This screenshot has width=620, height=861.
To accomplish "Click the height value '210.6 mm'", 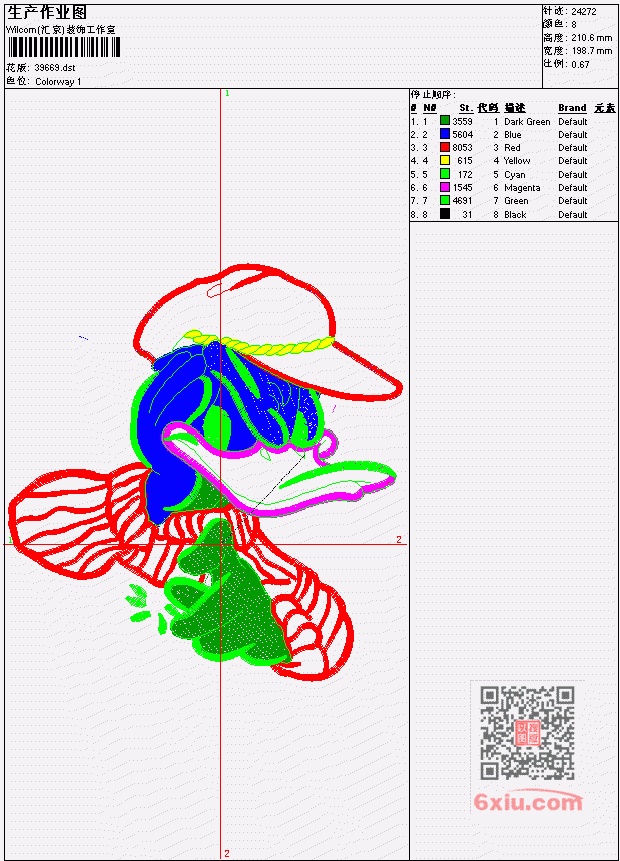I will tap(591, 38).
